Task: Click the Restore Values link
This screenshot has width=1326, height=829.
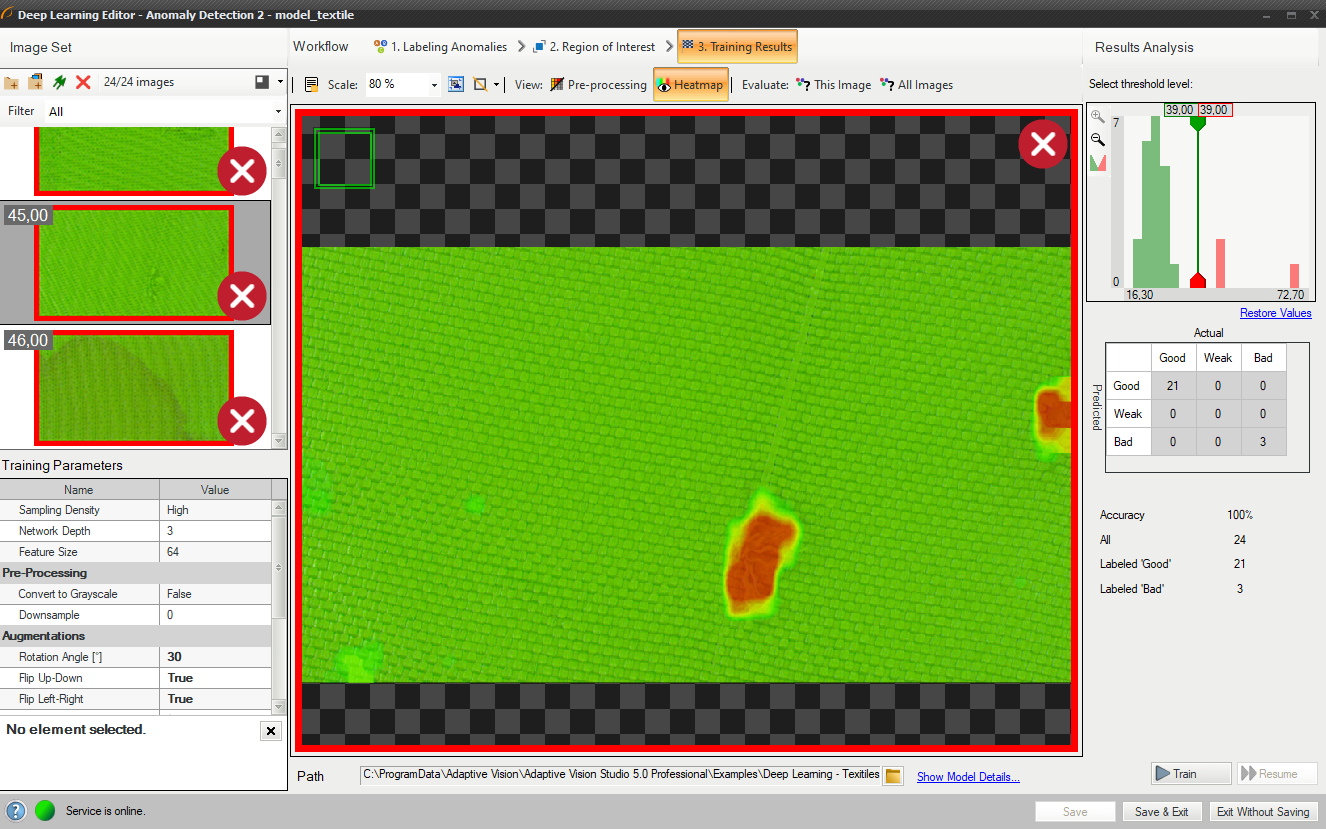Action: click(1275, 313)
